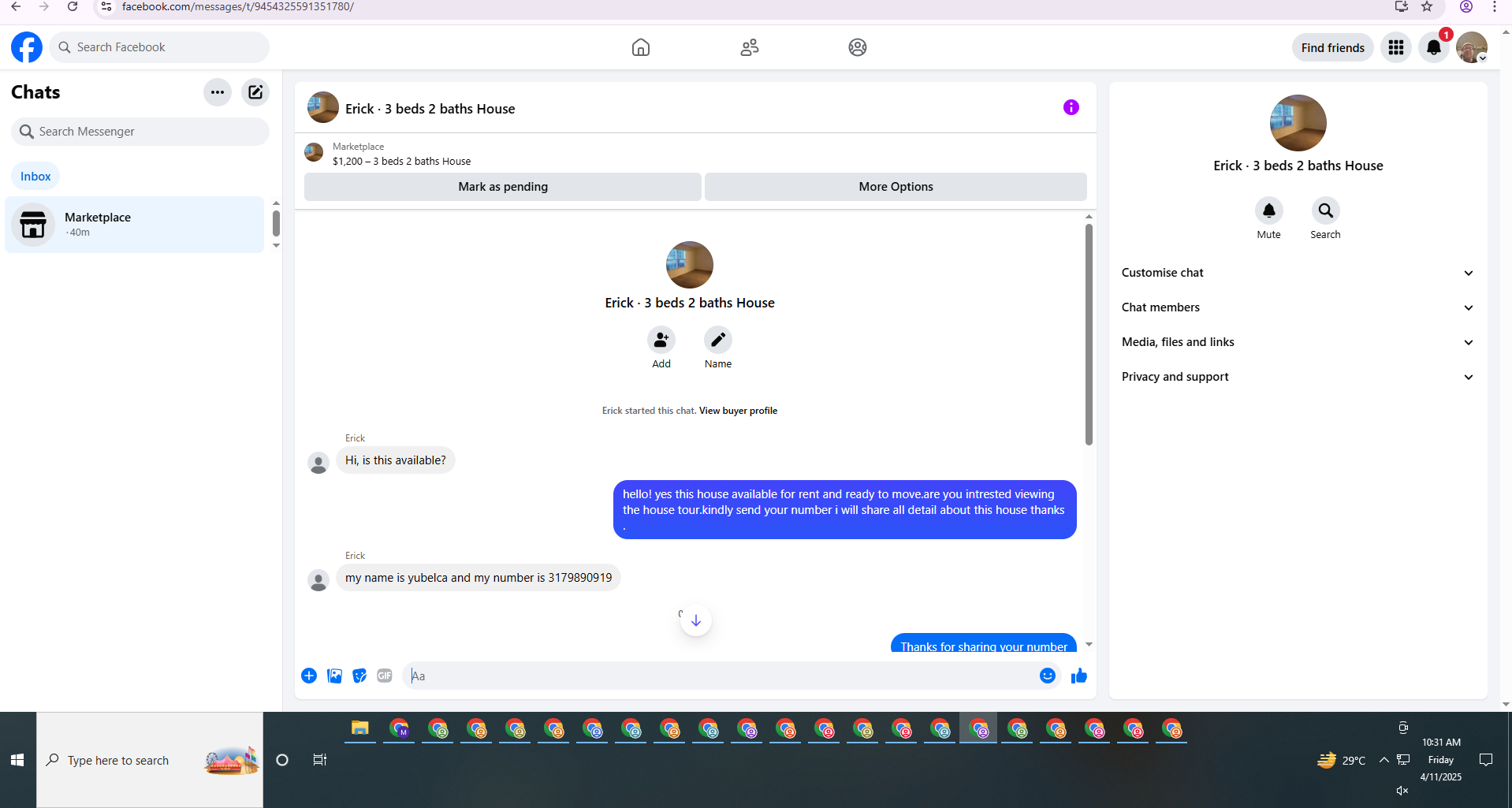Click the chat list scrollbar thumb

click(276, 224)
